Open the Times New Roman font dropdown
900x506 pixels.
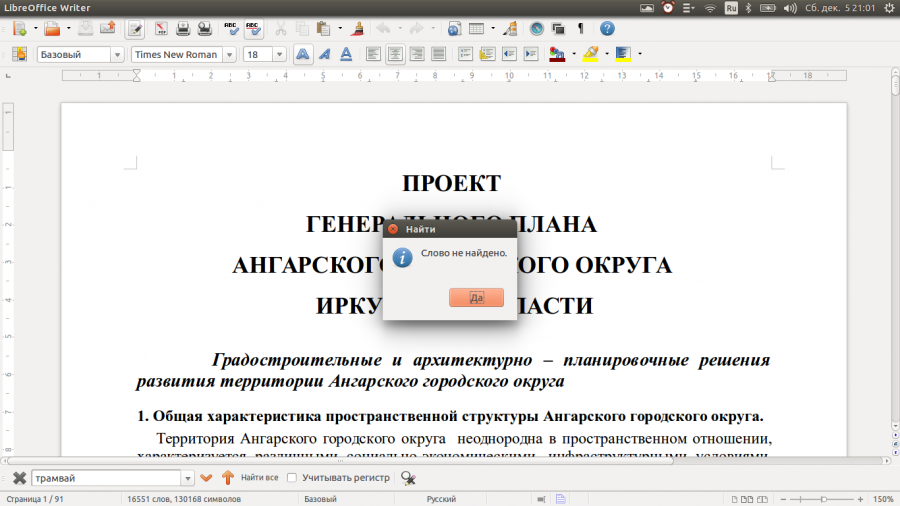coord(230,55)
